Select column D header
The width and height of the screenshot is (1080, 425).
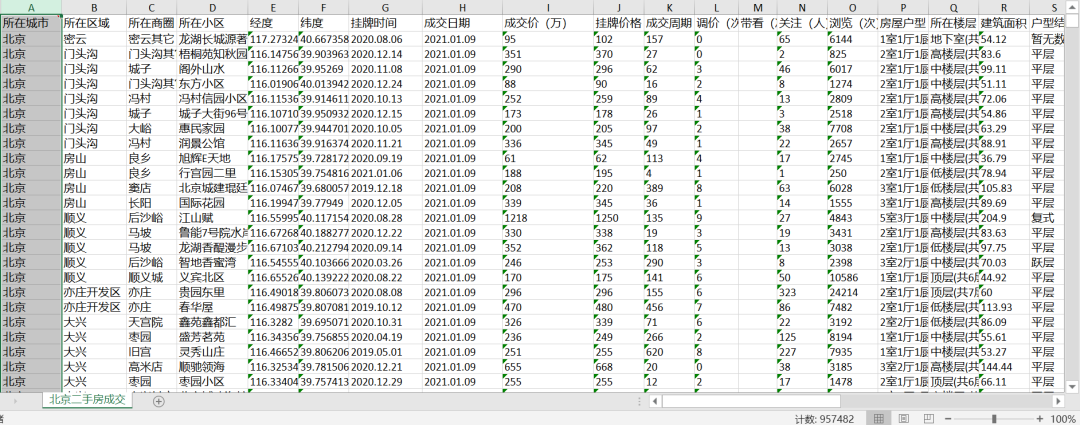(x=212, y=8)
